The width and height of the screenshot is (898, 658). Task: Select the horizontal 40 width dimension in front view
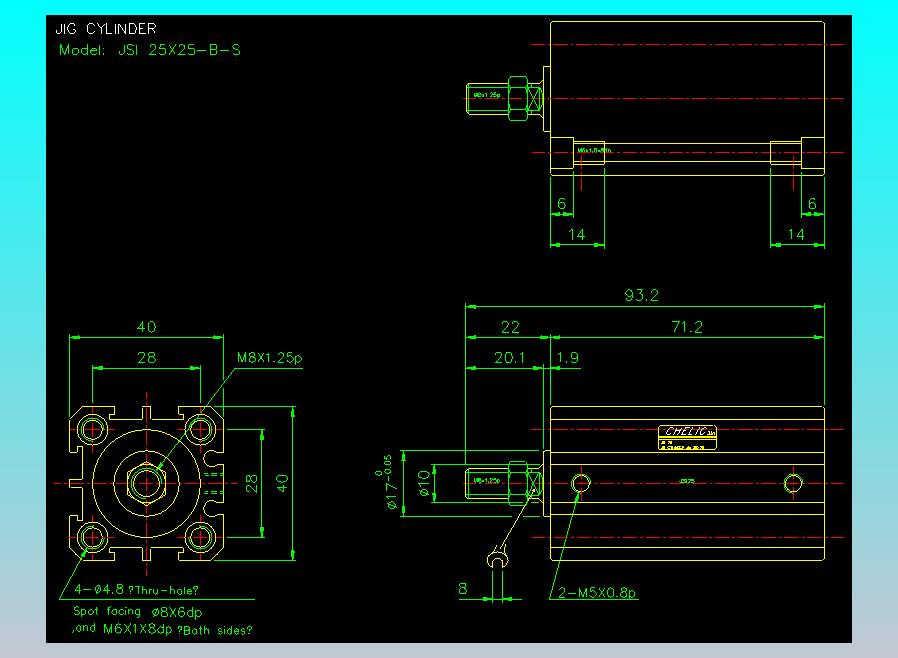[x=146, y=327]
